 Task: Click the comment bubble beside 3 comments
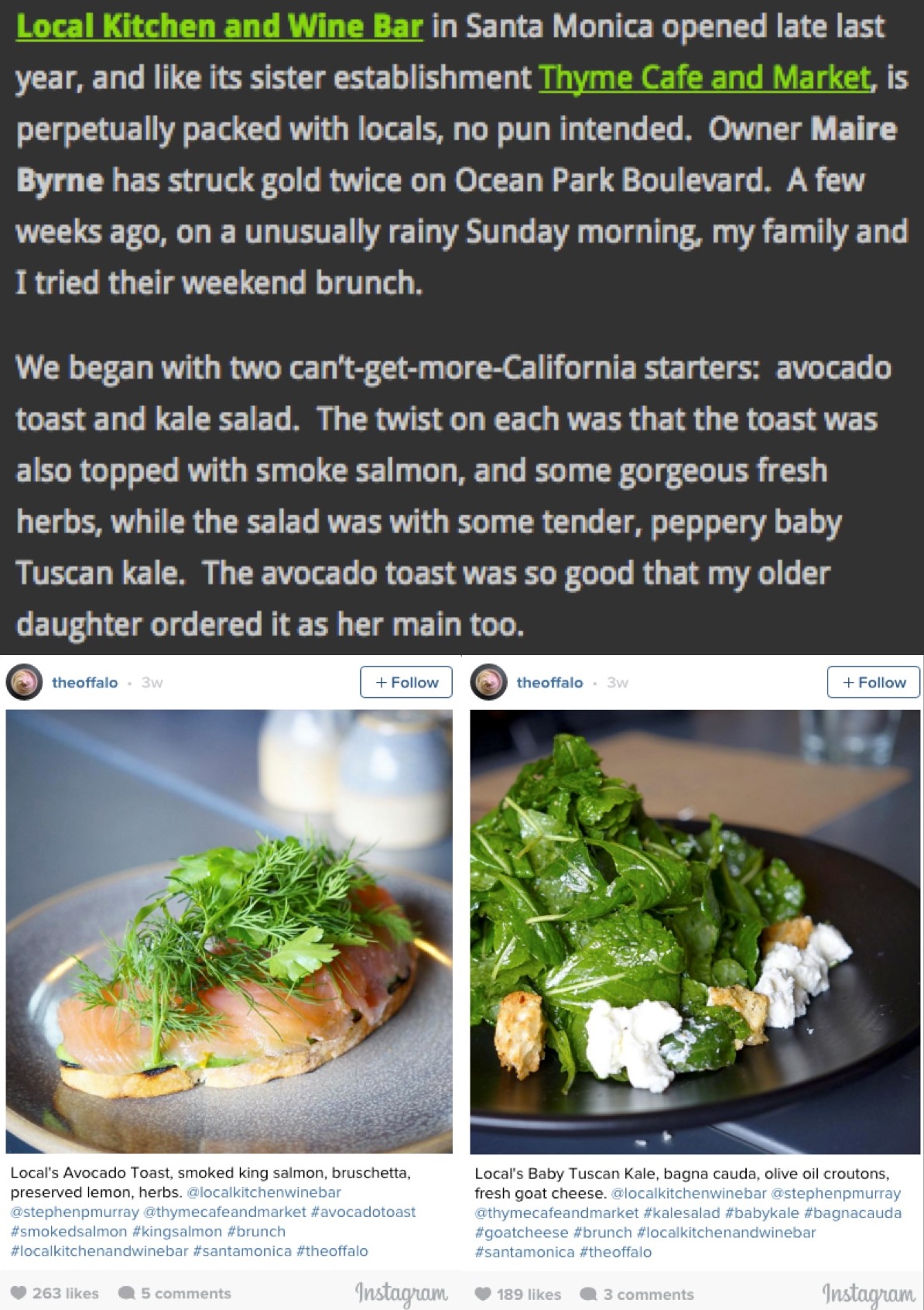pos(589,1294)
